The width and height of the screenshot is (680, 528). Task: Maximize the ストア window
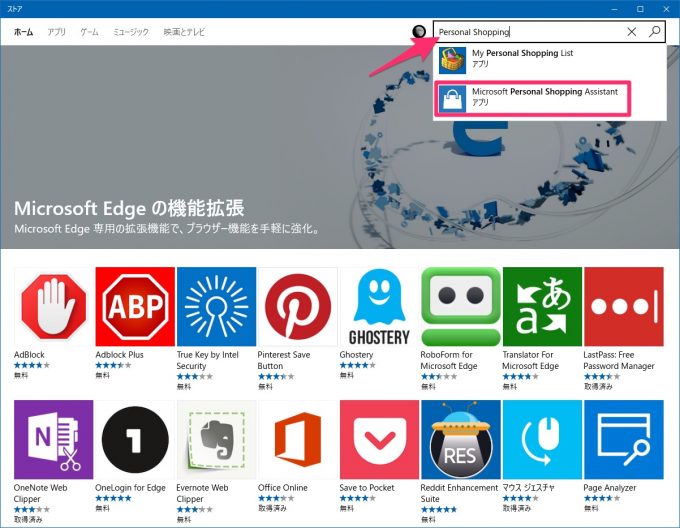[x=640, y=9]
